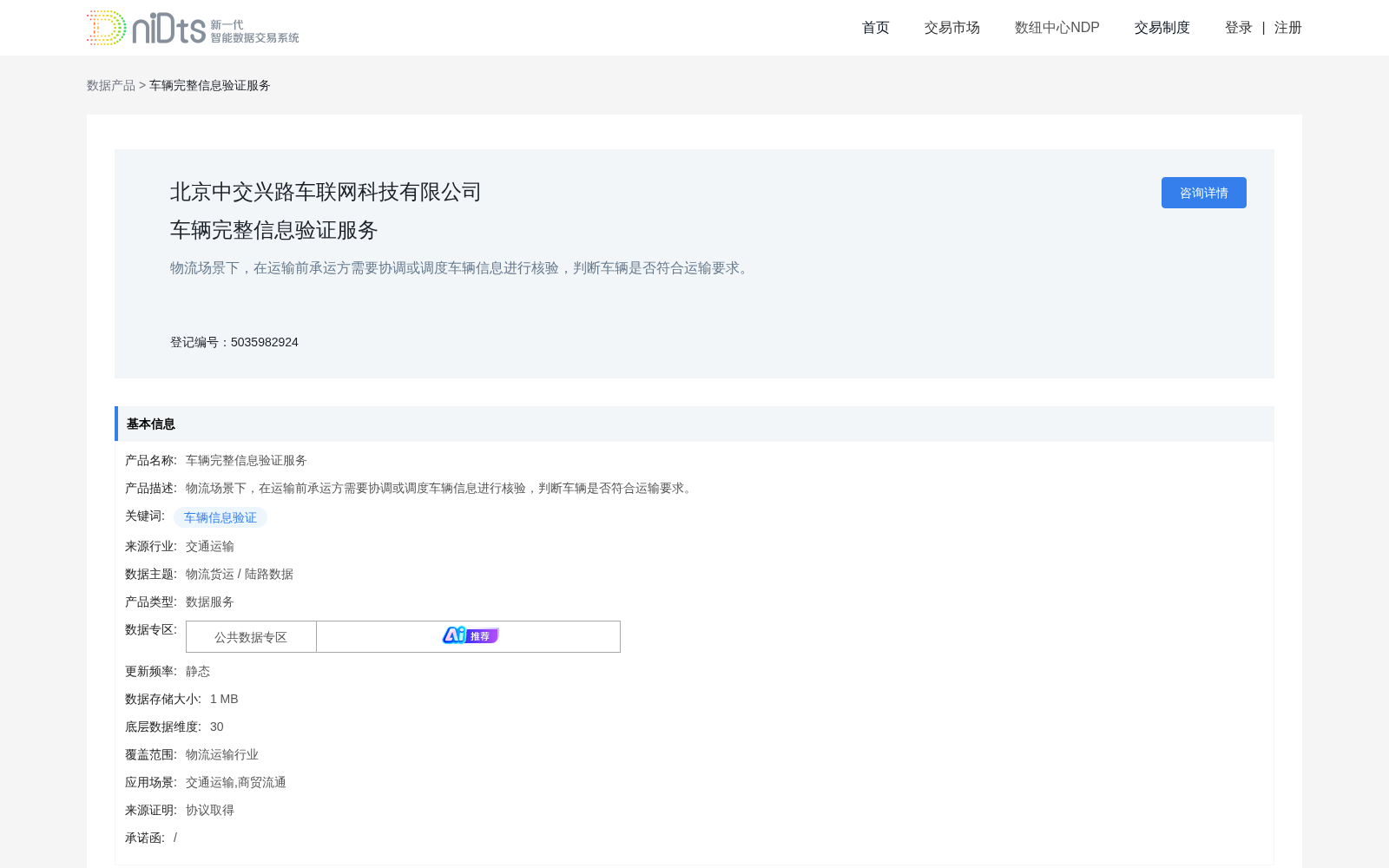Click the 底层数据维度 value 30
Viewport: 1389px width, 868px height.
click(217, 727)
